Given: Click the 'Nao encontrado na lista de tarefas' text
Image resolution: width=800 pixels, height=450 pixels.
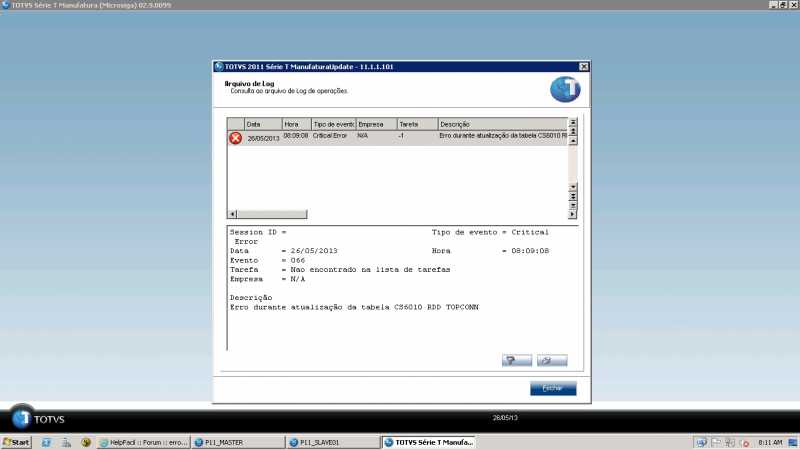Looking at the screenshot, I should [x=370, y=269].
